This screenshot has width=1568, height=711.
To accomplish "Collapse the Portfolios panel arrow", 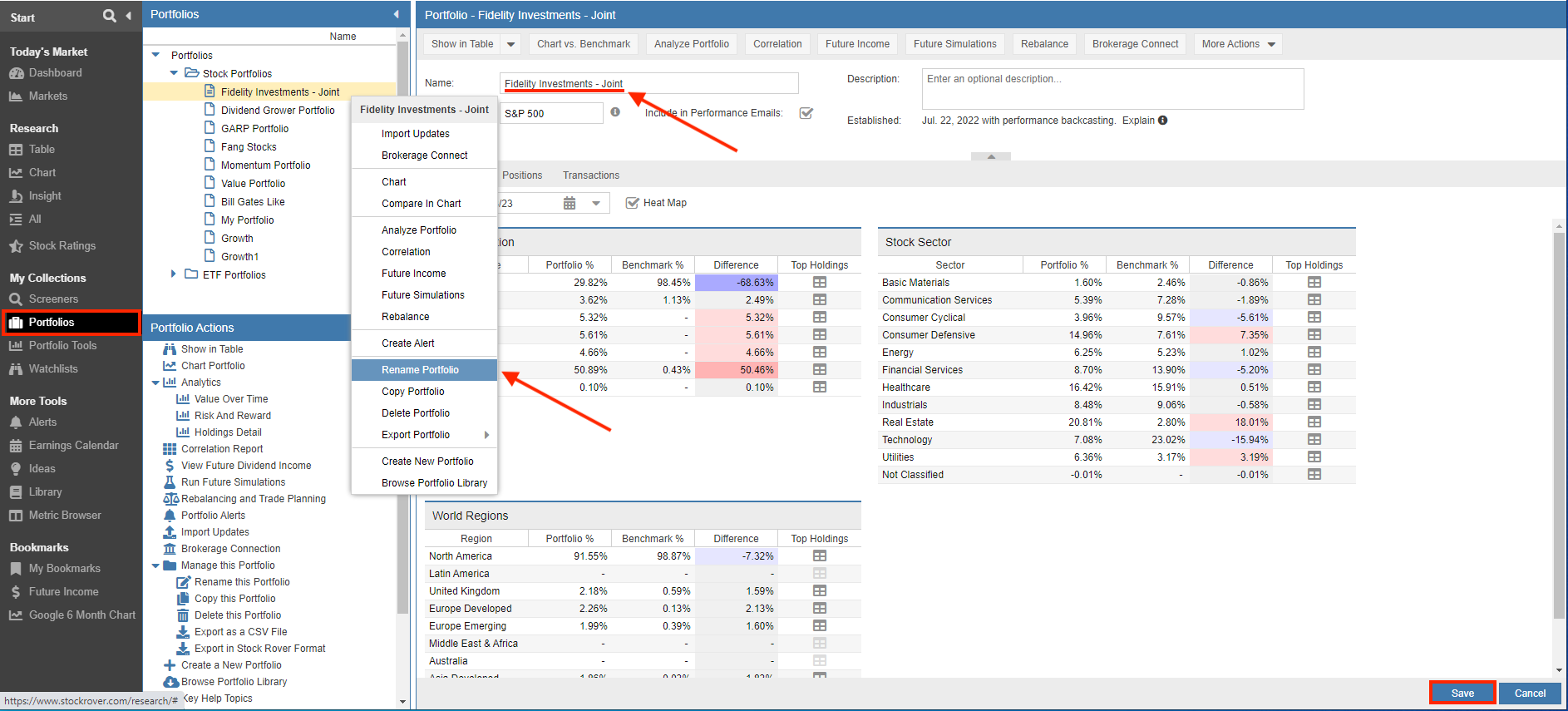I will [397, 14].
